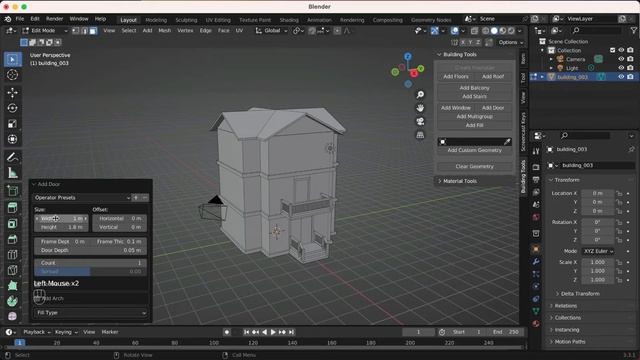This screenshot has width=640, height=360.
Task: Click the Add Roof button
Action: point(493,76)
